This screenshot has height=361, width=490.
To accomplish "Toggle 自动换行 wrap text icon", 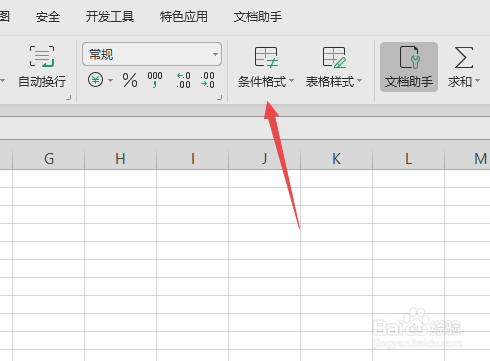I will (x=42, y=57).
